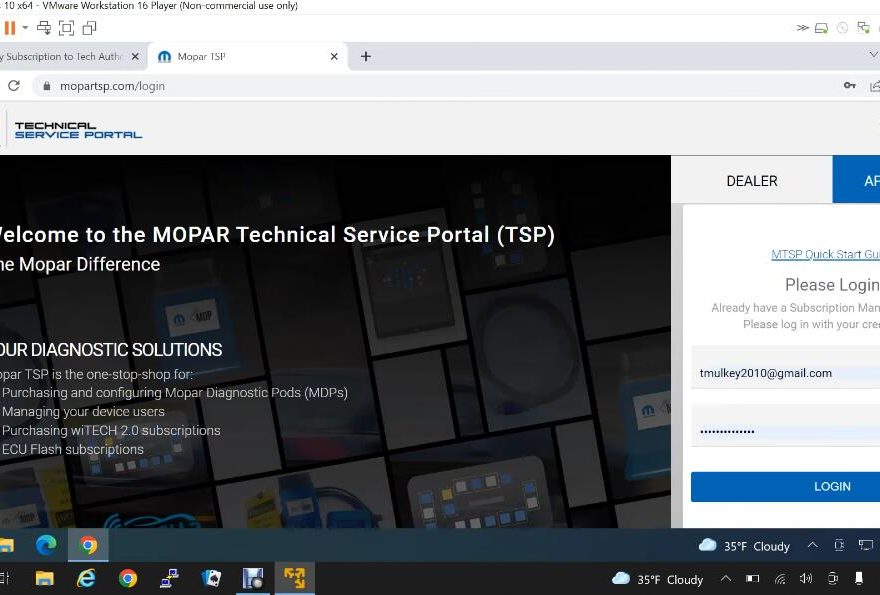Open the Chrome tab search chevron
Screen dimensions: 880x595
(873, 54)
